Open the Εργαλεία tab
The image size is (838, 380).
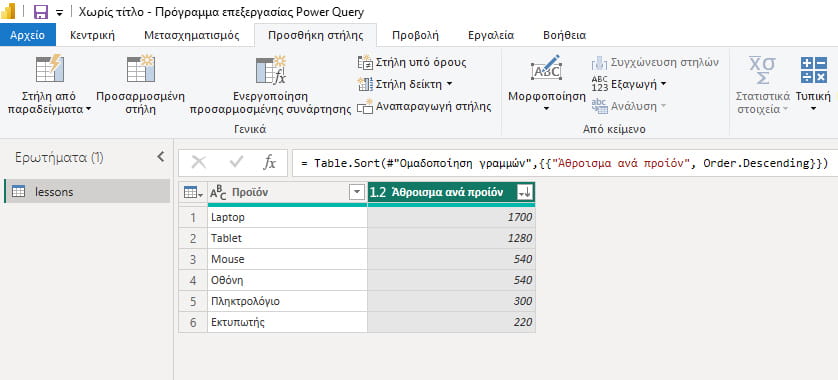(491, 36)
